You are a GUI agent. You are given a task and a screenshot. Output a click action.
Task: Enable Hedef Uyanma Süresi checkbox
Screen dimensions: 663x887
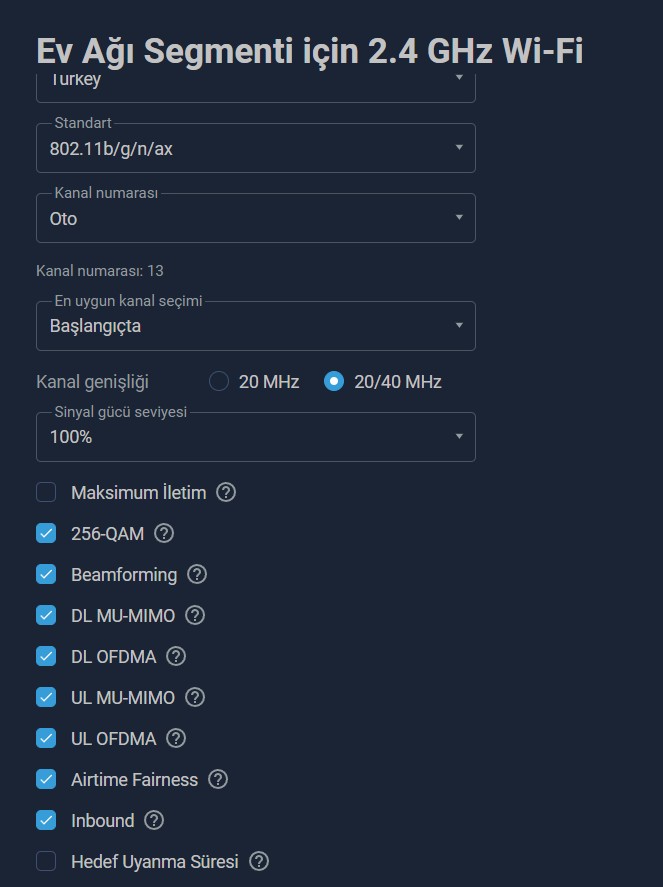click(46, 862)
